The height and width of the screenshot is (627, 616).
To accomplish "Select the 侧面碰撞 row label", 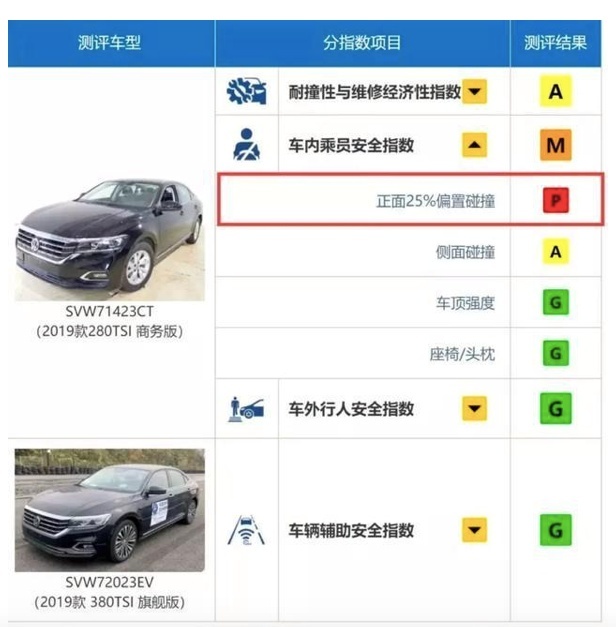I will pos(466,252).
